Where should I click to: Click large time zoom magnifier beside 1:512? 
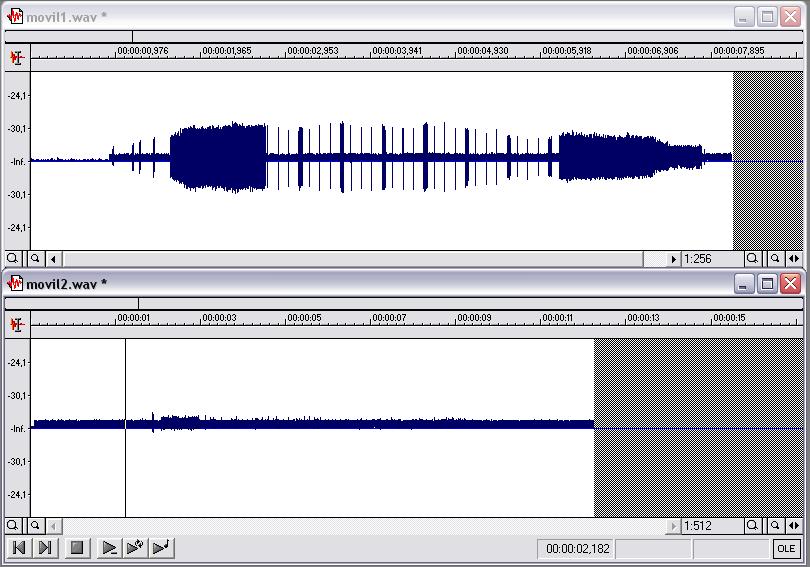[752, 526]
